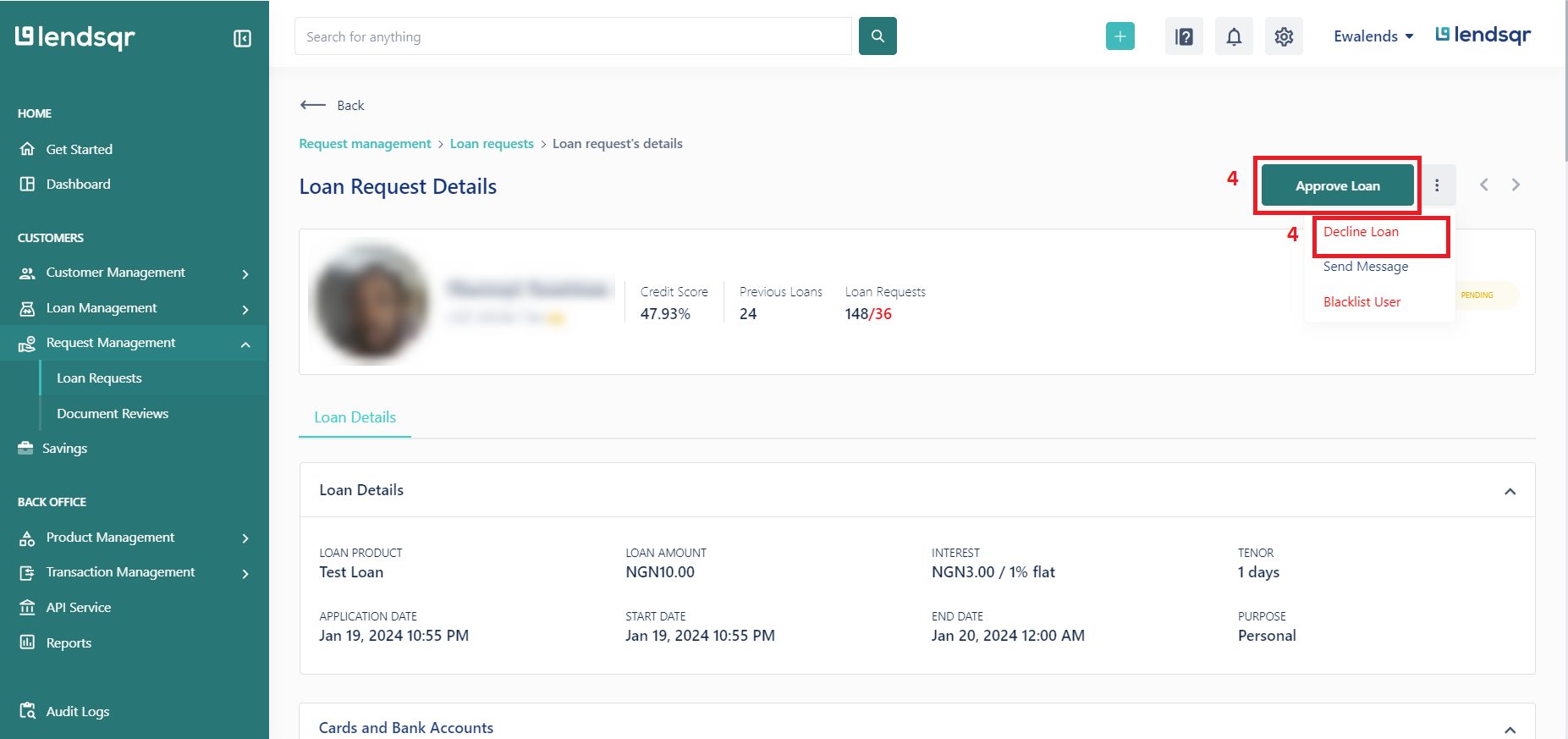Select Decline Loan from menu
Image resolution: width=1568 pixels, height=739 pixels.
tap(1361, 232)
